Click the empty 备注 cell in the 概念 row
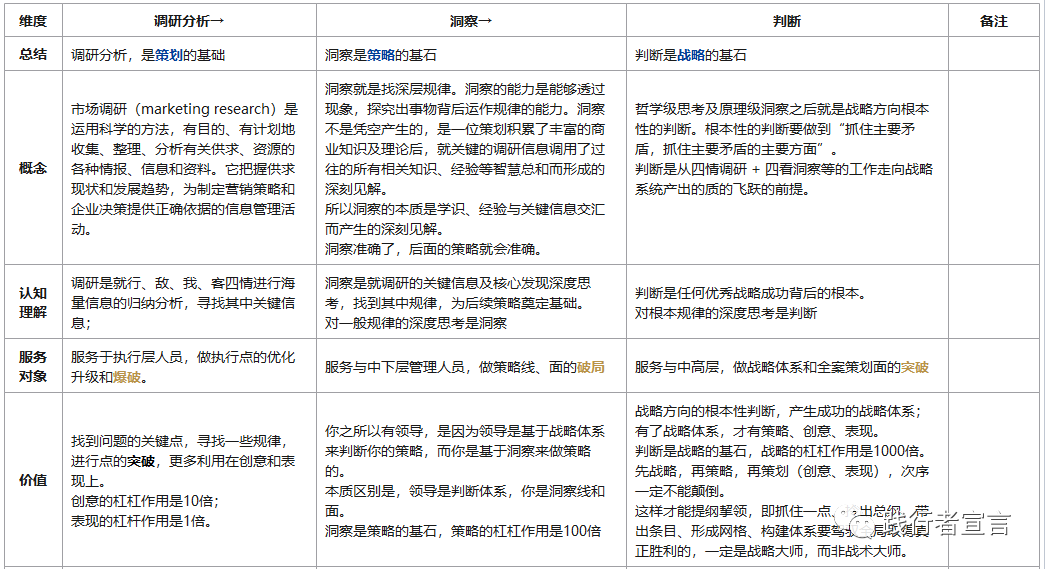The image size is (1045, 569). coord(994,169)
